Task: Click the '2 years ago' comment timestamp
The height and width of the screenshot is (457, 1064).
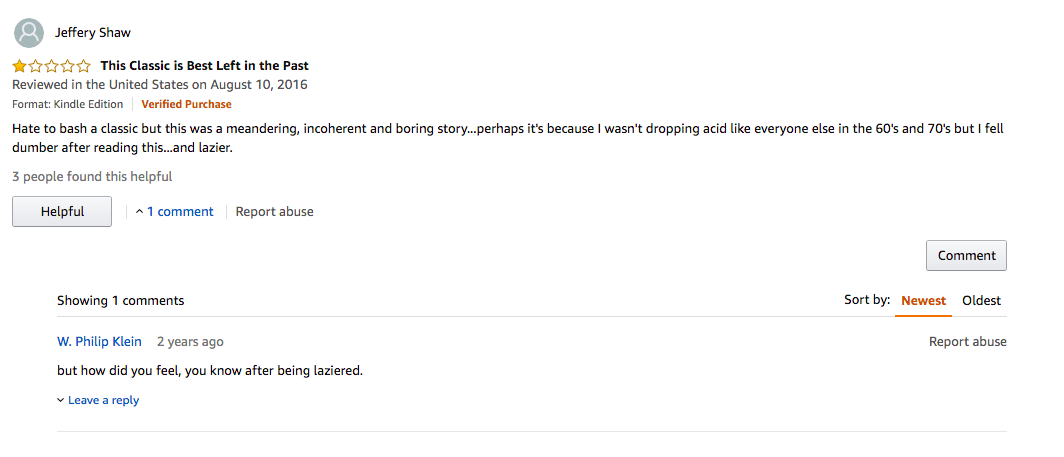Action: tap(190, 342)
